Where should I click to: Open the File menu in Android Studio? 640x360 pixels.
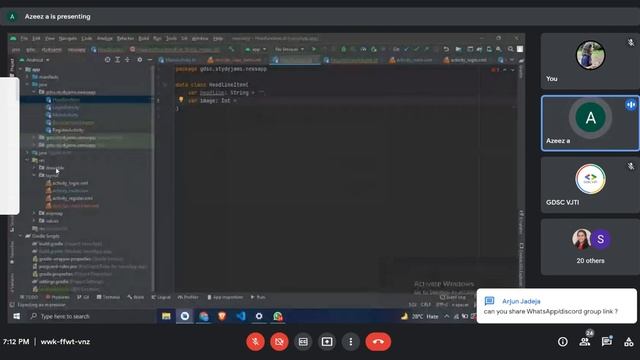[x=24, y=38]
